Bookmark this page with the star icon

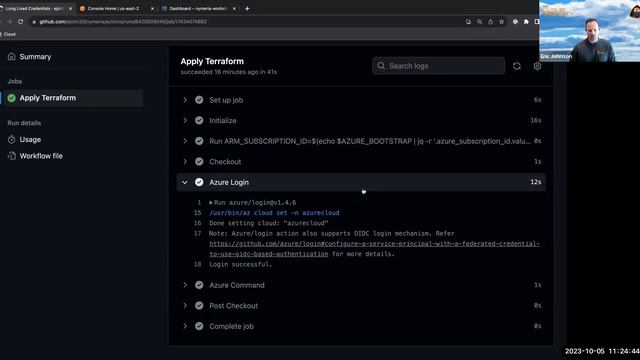501,22
